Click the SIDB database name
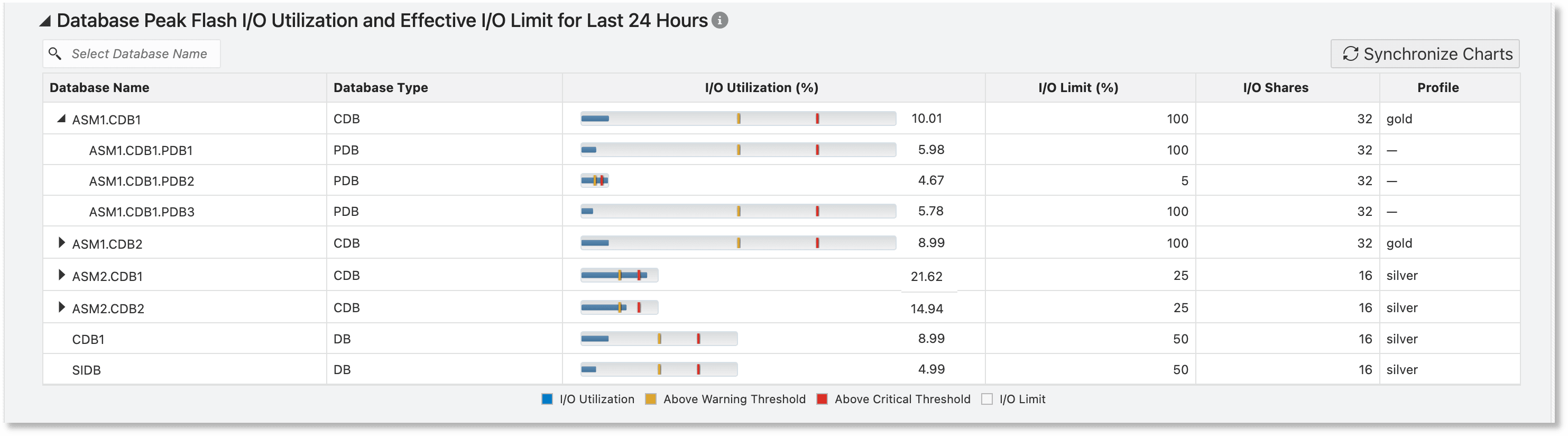 (x=86, y=370)
